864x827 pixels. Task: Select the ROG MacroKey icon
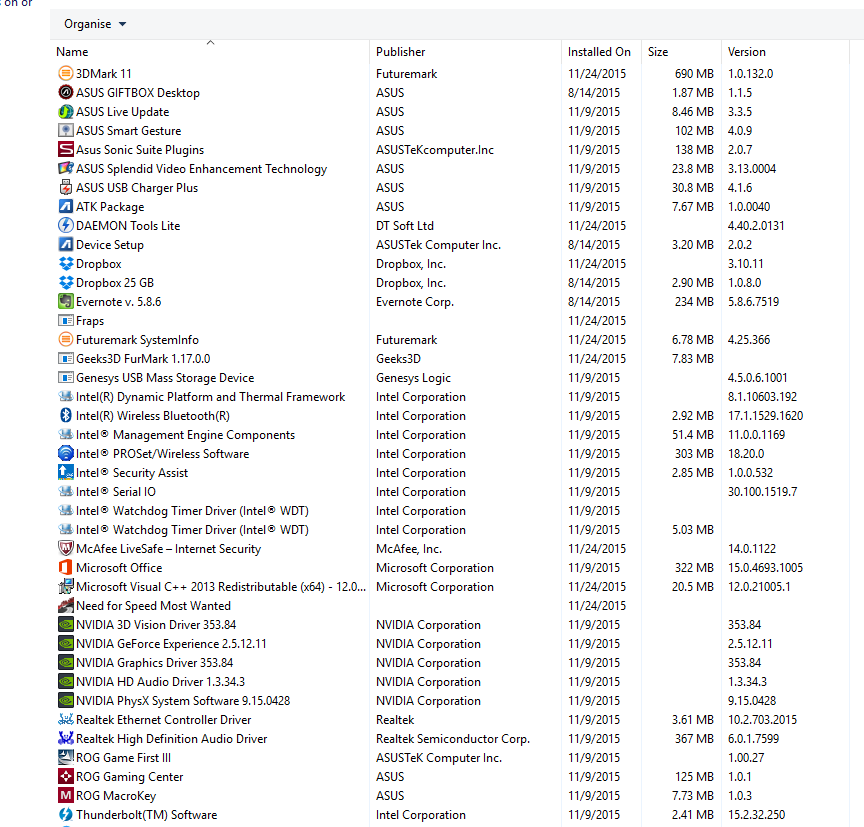tap(66, 796)
